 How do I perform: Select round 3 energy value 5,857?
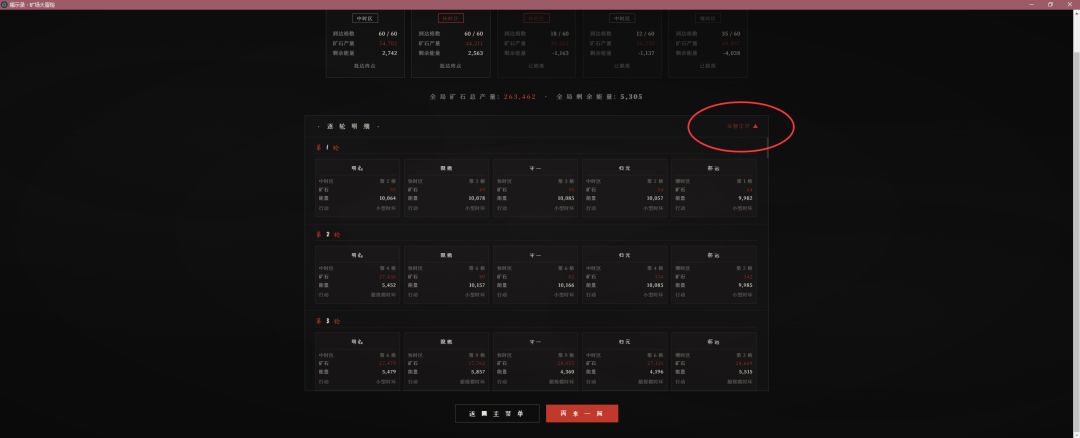click(x=477, y=371)
